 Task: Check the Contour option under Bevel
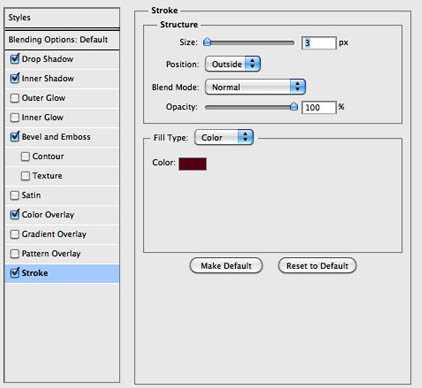25,157
